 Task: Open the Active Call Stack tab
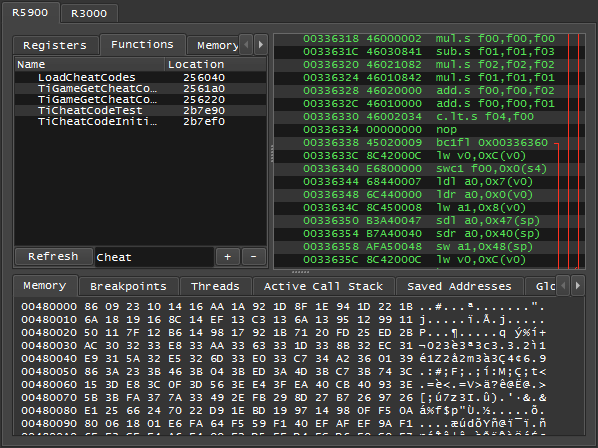tap(323, 286)
